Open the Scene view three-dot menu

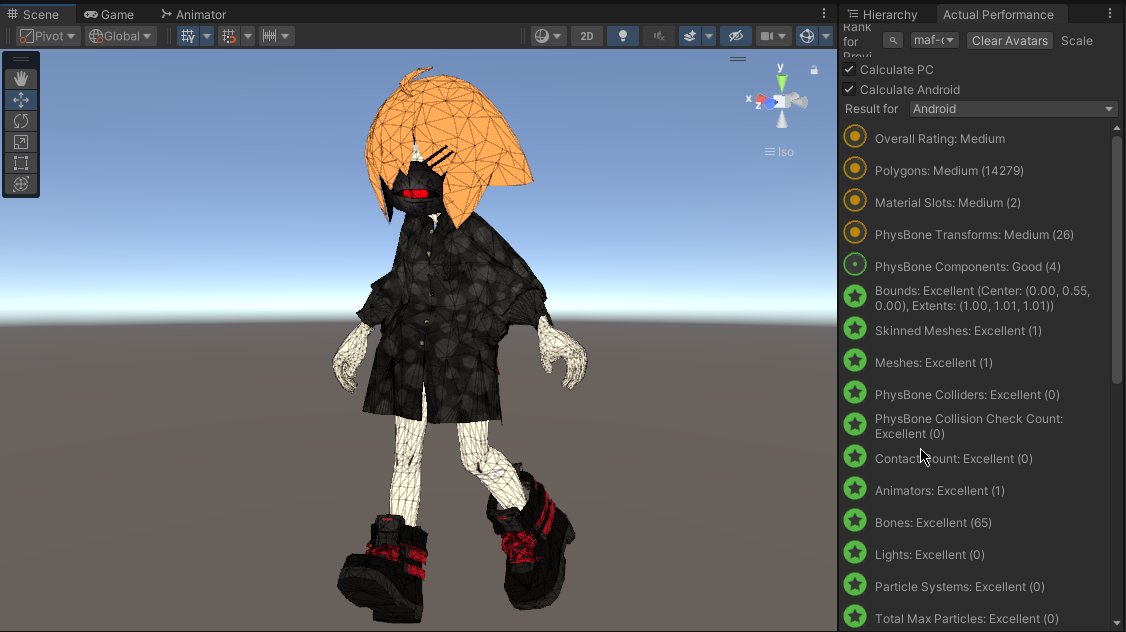824,14
